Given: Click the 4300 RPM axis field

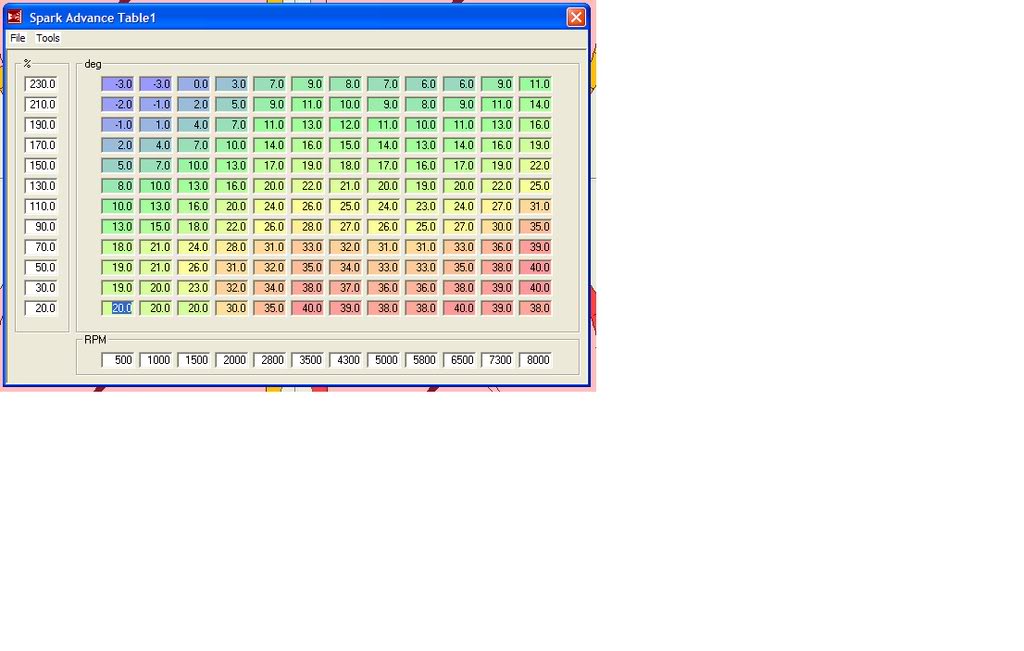Looking at the screenshot, I should [x=347, y=360].
